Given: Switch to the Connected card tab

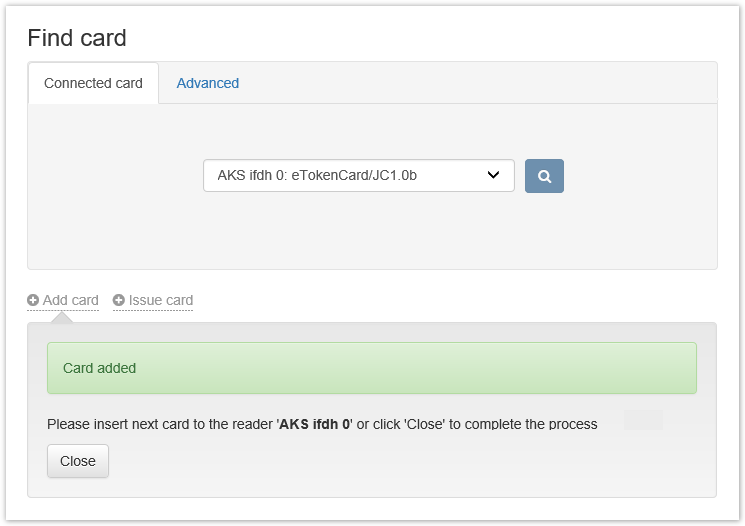Looking at the screenshot, I should click(93, 83).
